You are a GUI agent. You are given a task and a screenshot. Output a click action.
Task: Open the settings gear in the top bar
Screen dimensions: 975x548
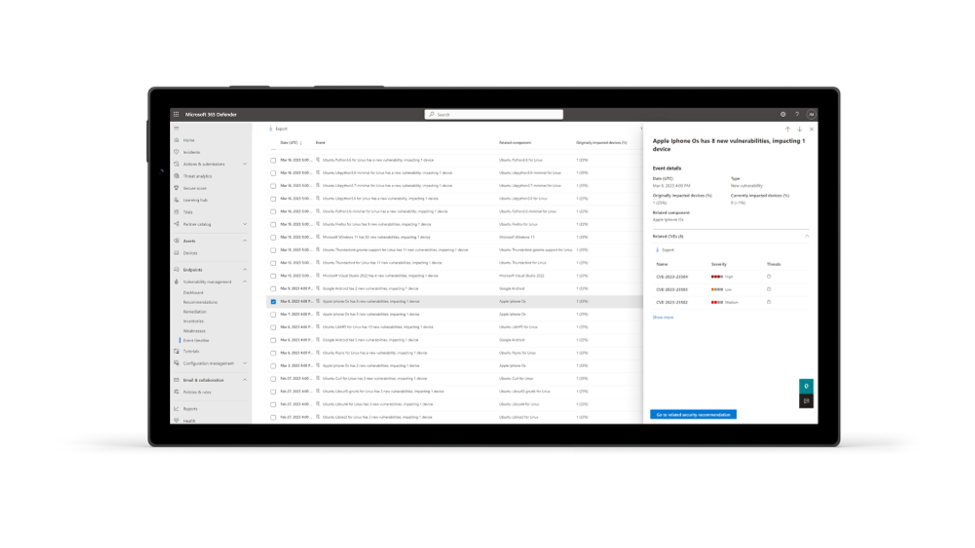(x=783, y=114)
